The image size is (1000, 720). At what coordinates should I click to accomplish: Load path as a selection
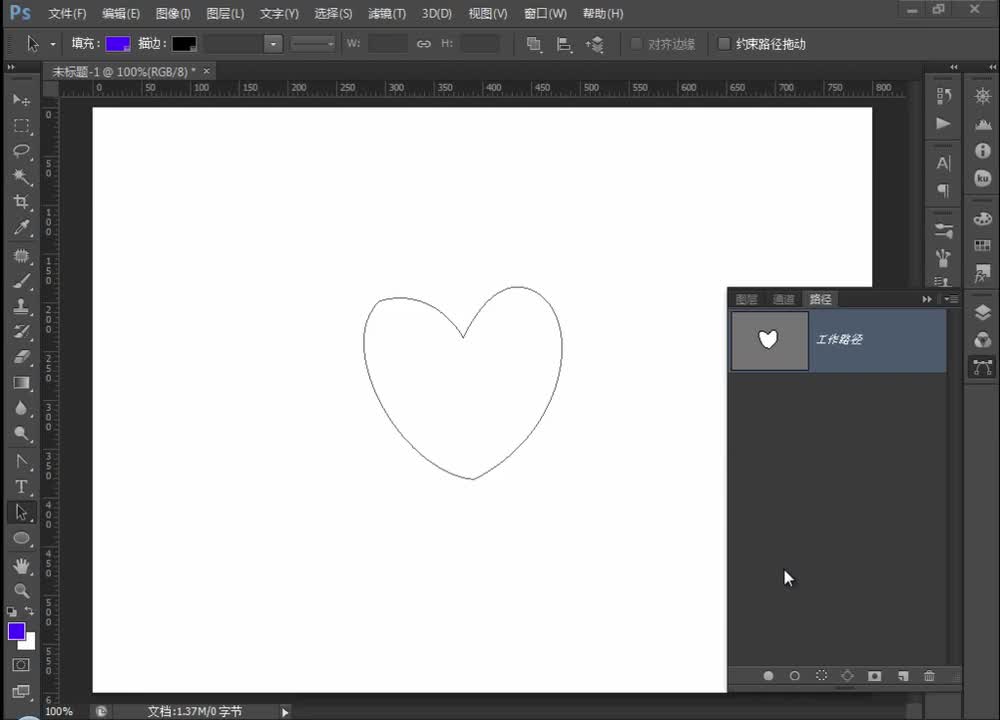pos(821,675)
